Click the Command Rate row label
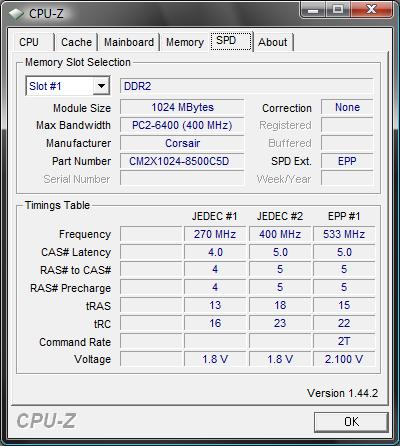The width and height of the screenshot is (400, 446). (x=75, y=342)
